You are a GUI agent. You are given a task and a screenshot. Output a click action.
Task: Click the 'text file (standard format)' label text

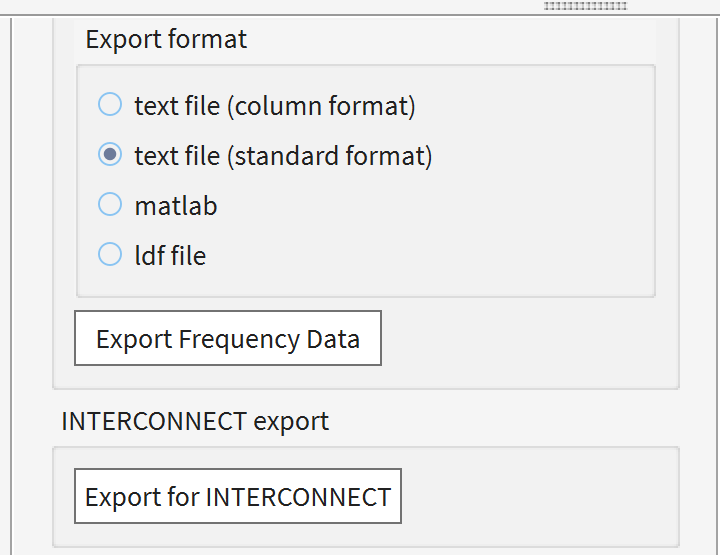pos(283,156)
